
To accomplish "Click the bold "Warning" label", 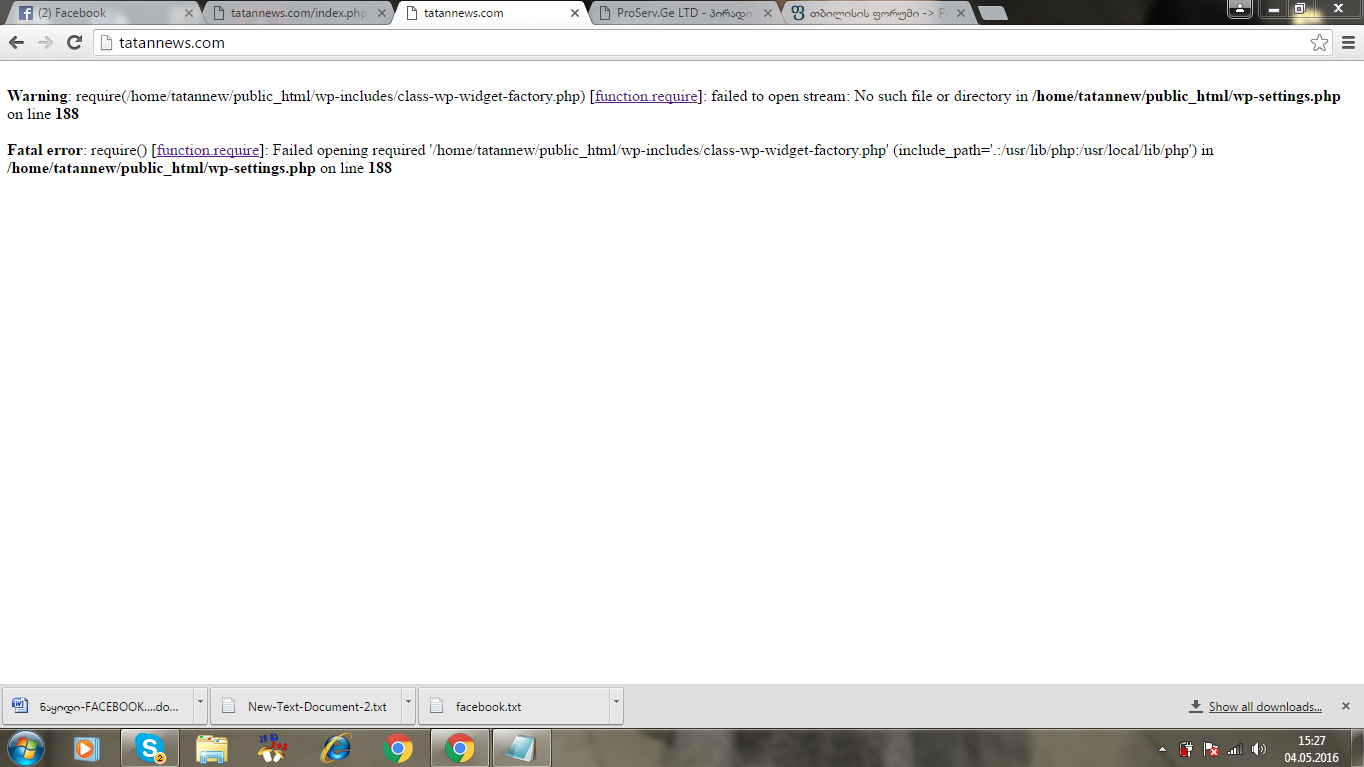I will click(37, 96).
